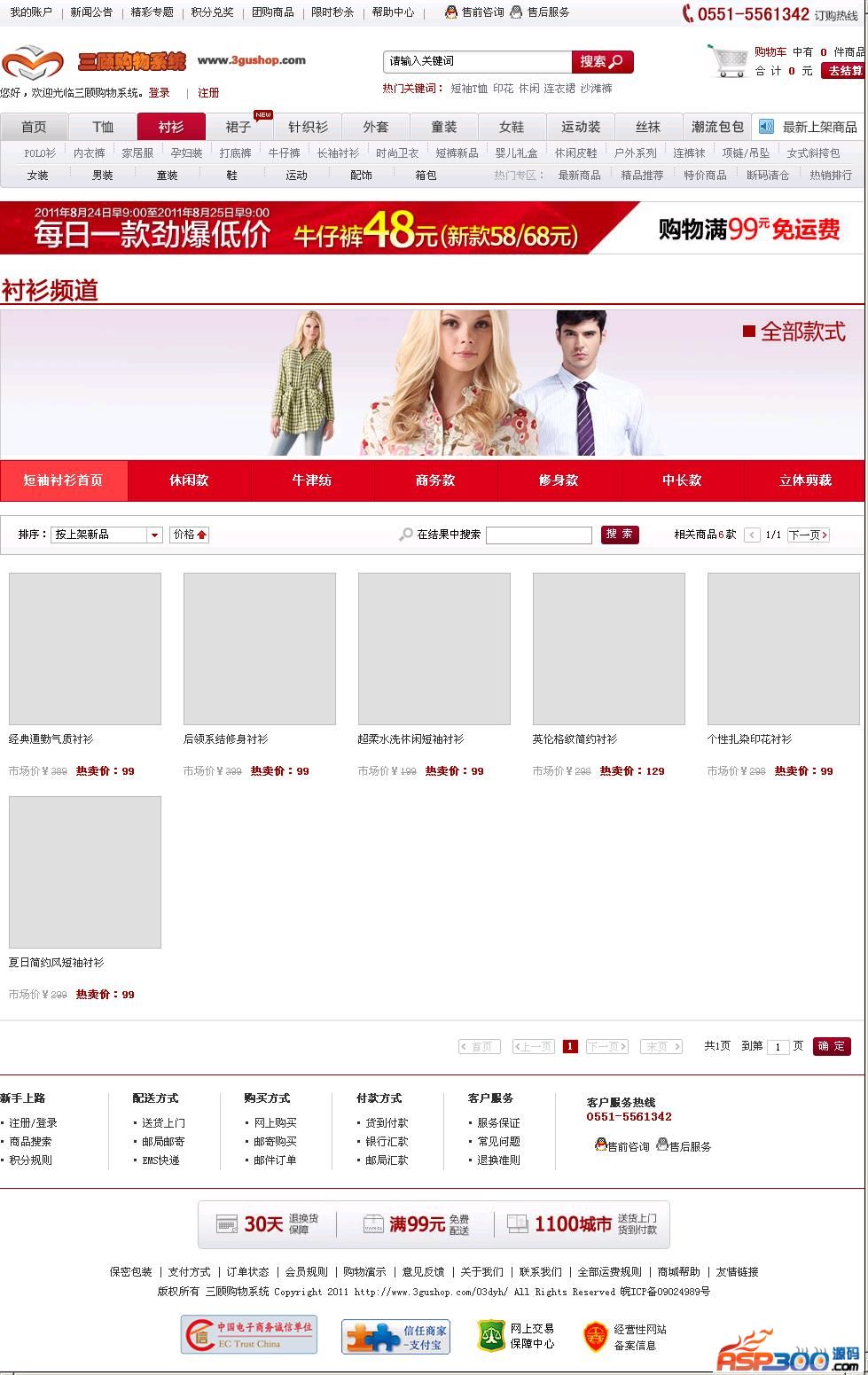Click the 在结果中搜索 input field
The width and height of the screenshot is (868, 1375).
pos(539,535)
